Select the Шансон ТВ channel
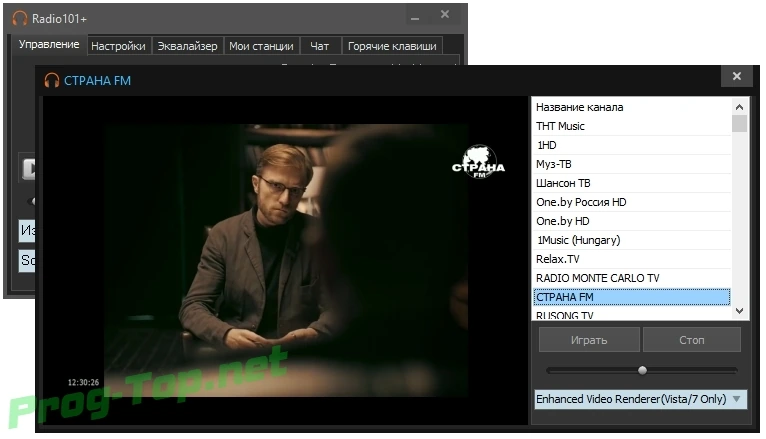 click(x=632, y=183)
